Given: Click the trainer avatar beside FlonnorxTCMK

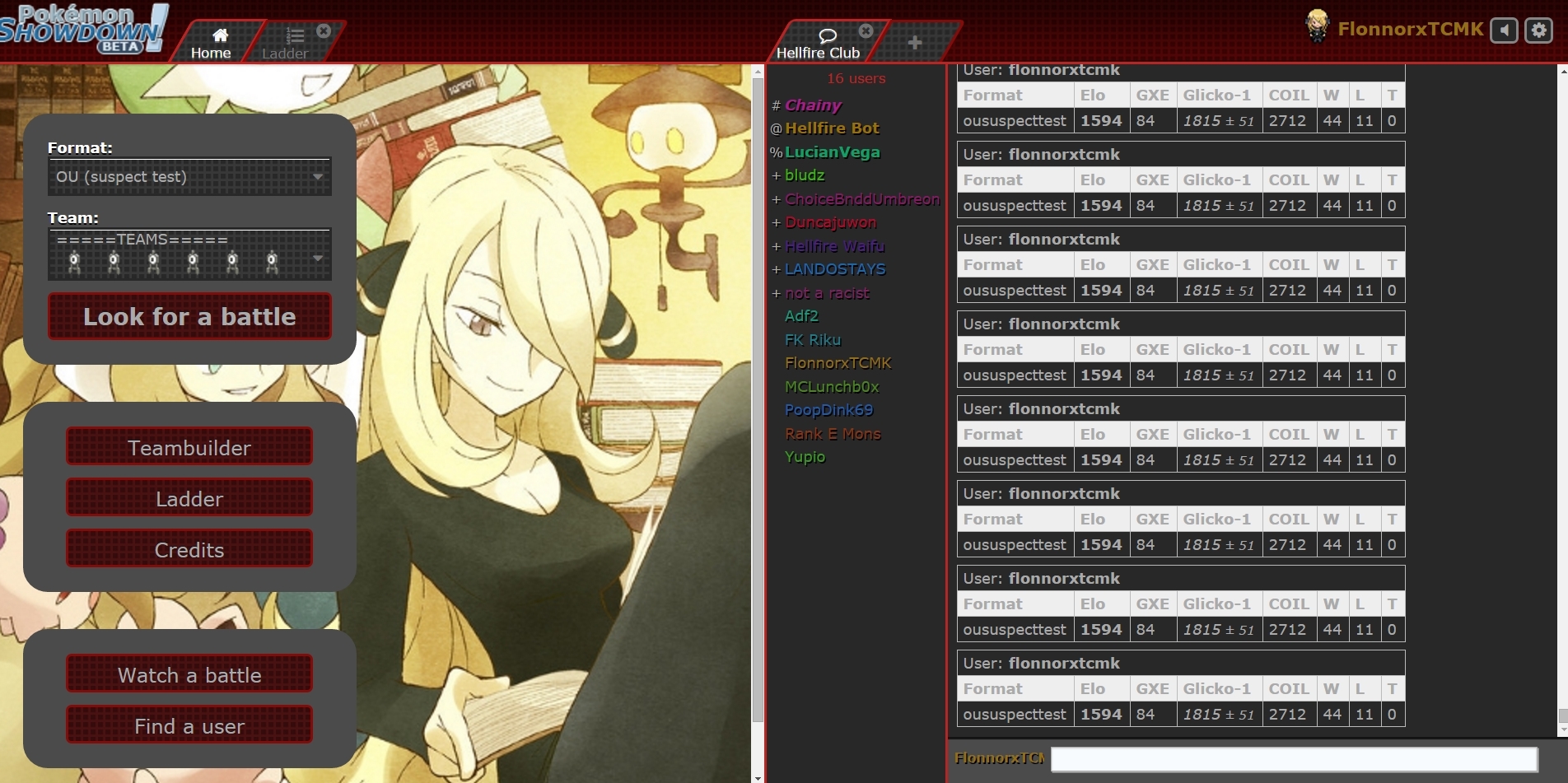Looking at the screenshot, I should (x=1318, y=26).
